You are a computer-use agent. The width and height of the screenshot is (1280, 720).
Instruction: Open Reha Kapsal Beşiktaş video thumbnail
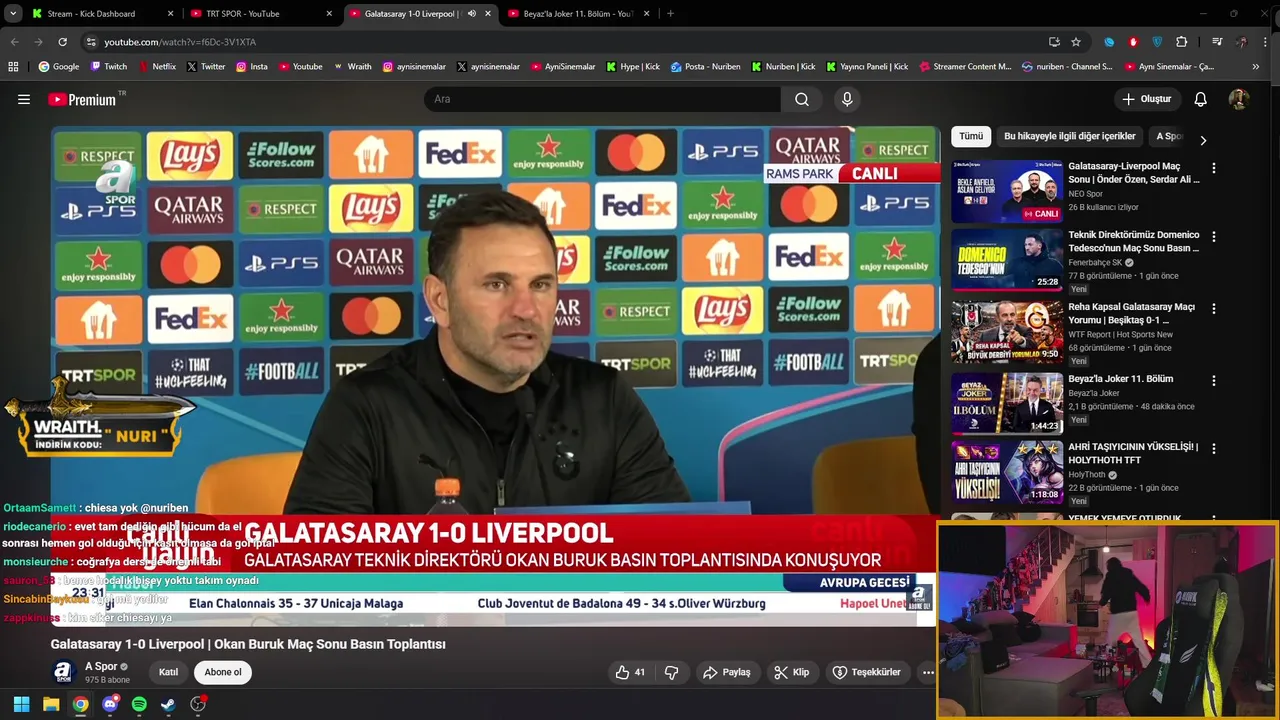tap(1007, 332)
